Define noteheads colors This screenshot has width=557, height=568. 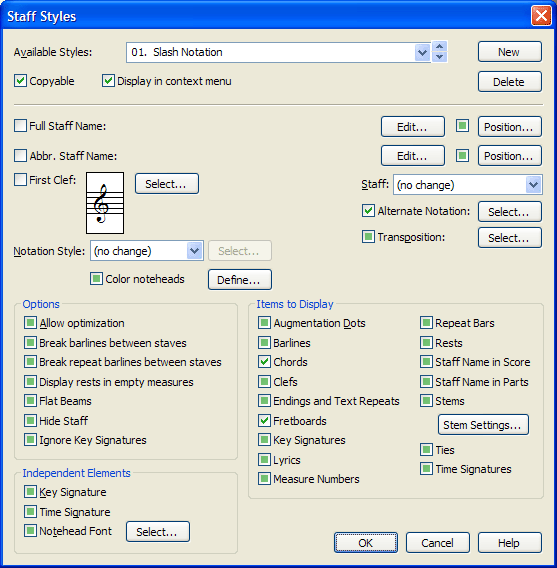click(239, 280)
